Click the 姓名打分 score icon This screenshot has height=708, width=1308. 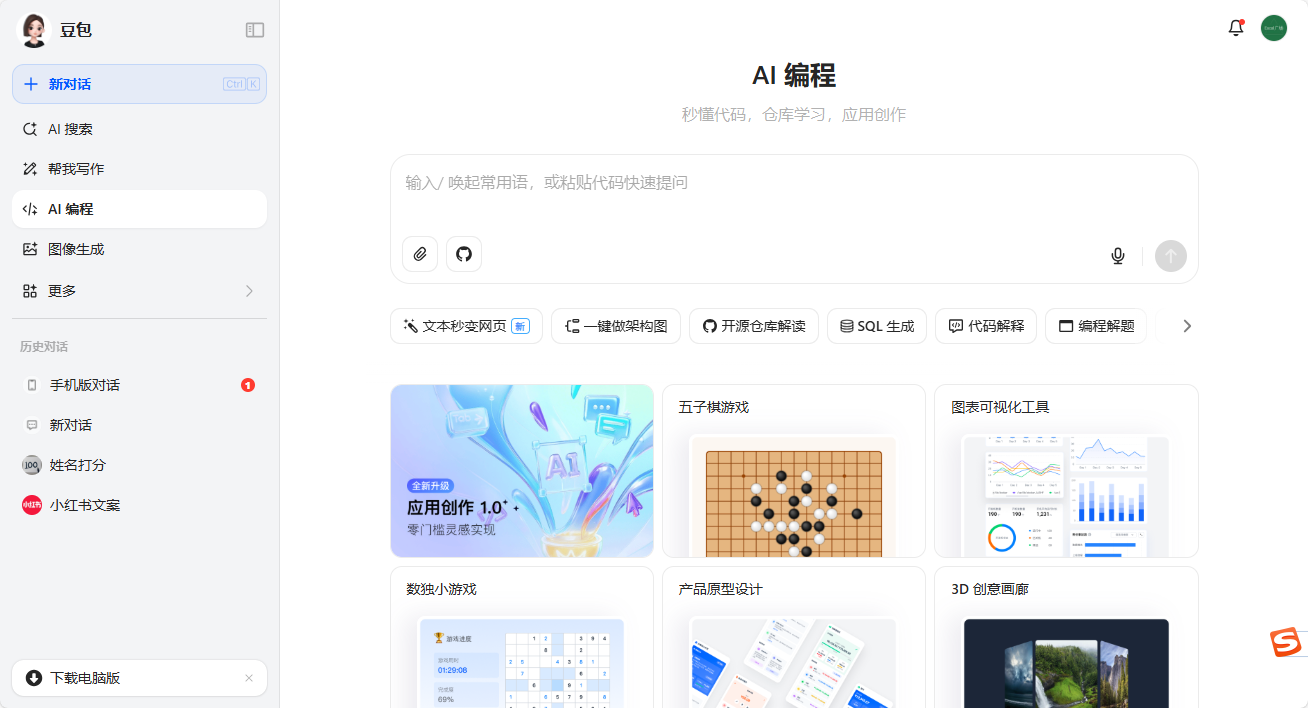[x=32, y=465]
